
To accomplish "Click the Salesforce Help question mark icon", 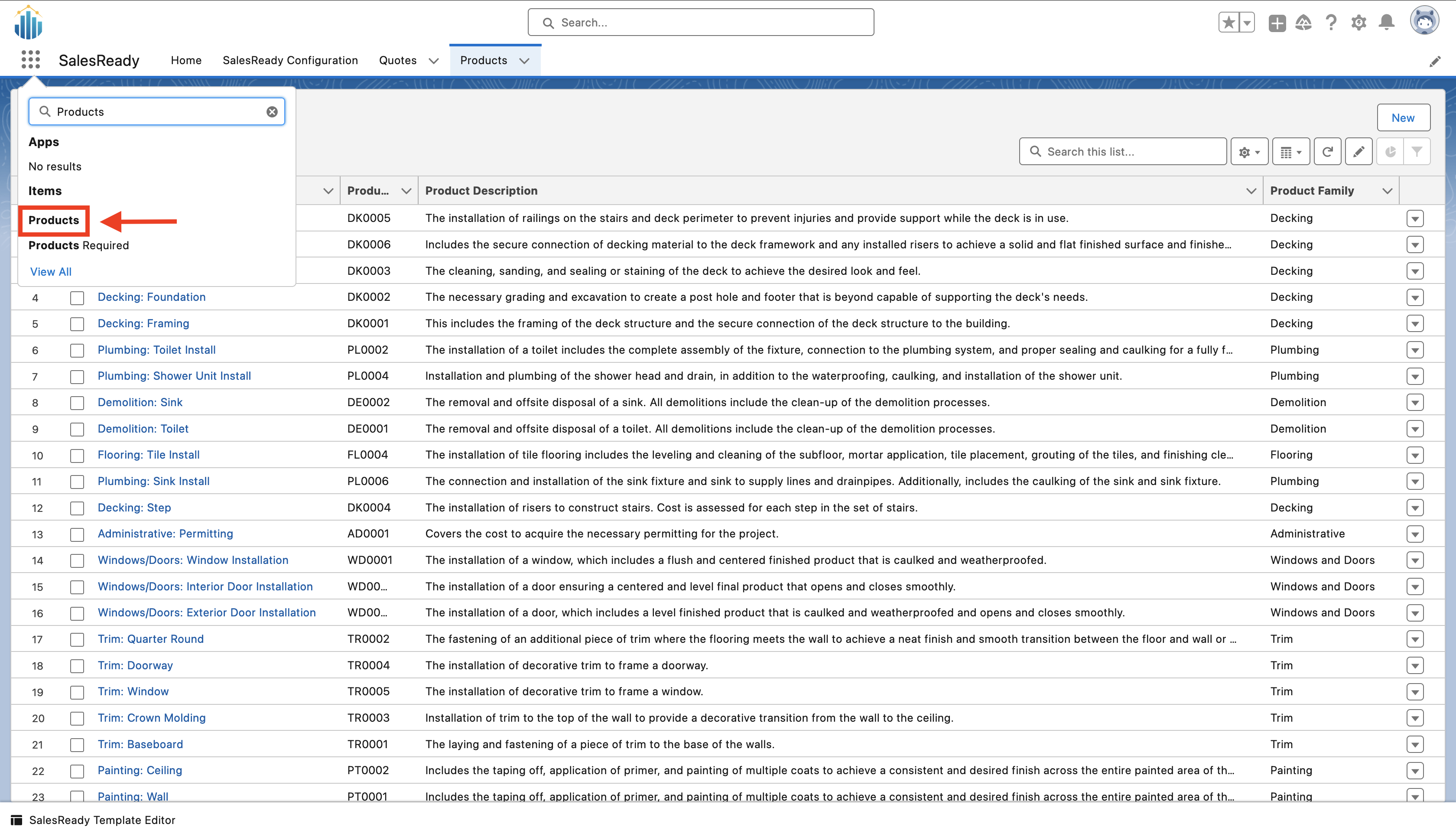I will tap(1331, 23).
